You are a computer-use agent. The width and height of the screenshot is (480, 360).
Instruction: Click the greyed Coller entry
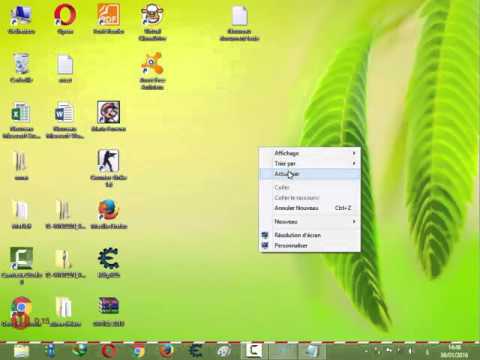click(310, 187)
